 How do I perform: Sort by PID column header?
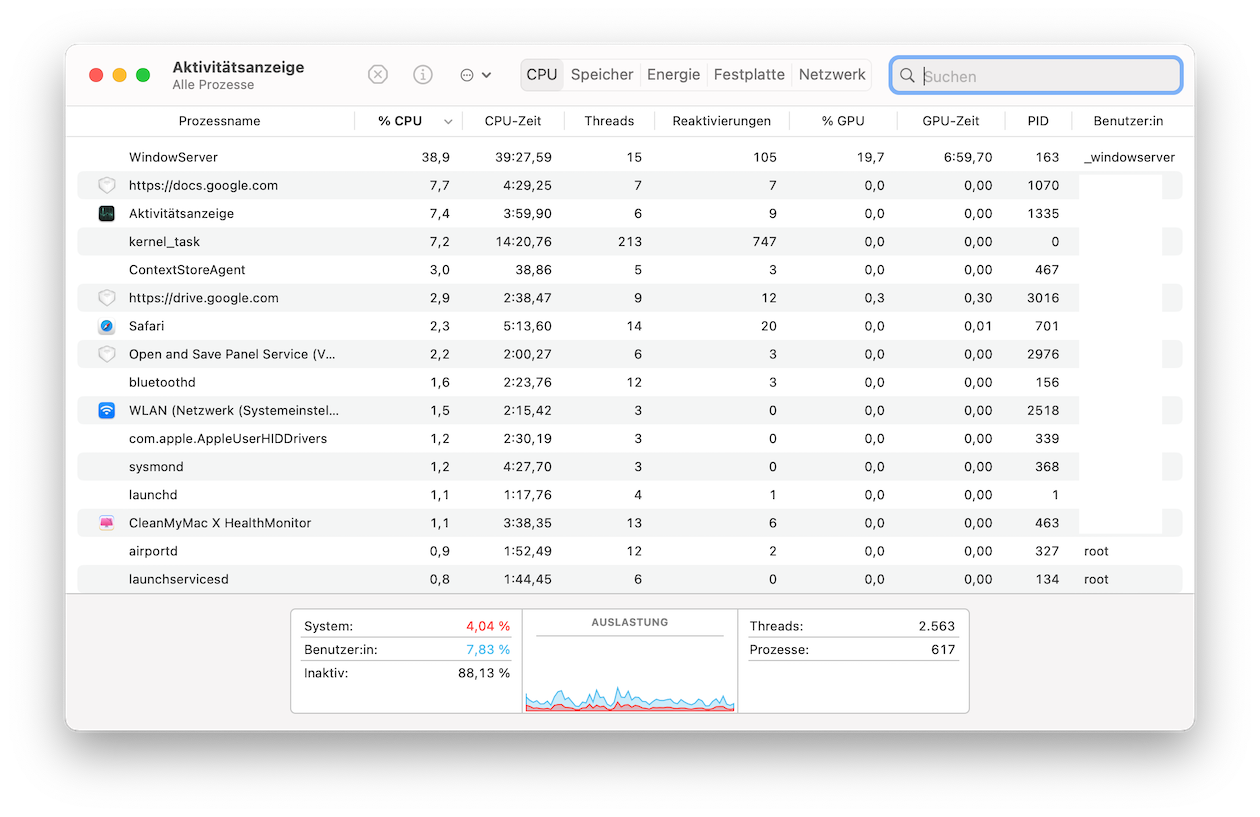pos(1038,121)
